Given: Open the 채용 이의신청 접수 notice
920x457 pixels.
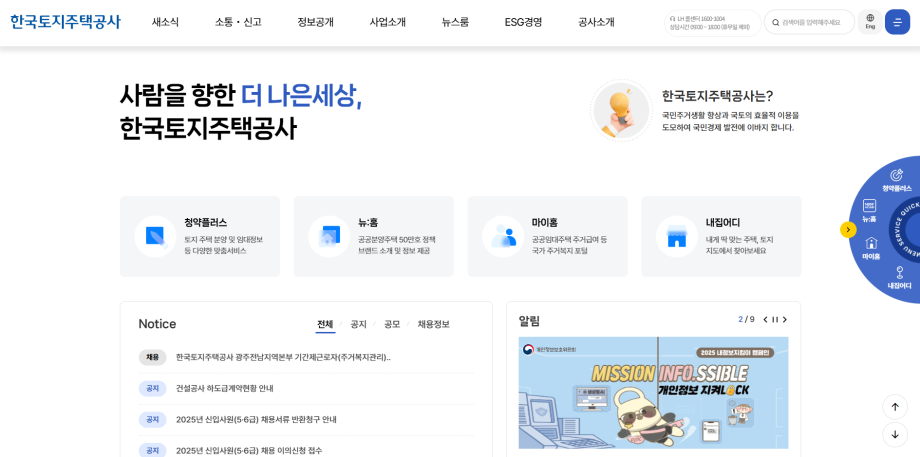Looking at the screenshot, I should (x=249, y=451).
